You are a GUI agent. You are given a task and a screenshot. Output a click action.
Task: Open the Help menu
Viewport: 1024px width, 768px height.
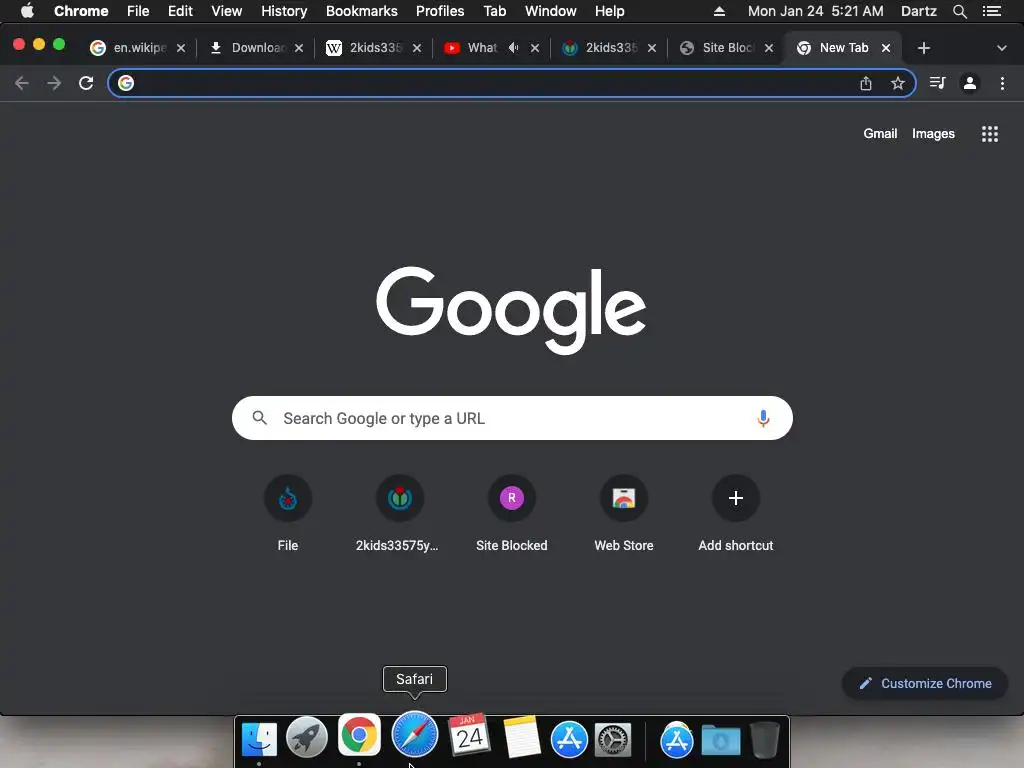(609, 11)
